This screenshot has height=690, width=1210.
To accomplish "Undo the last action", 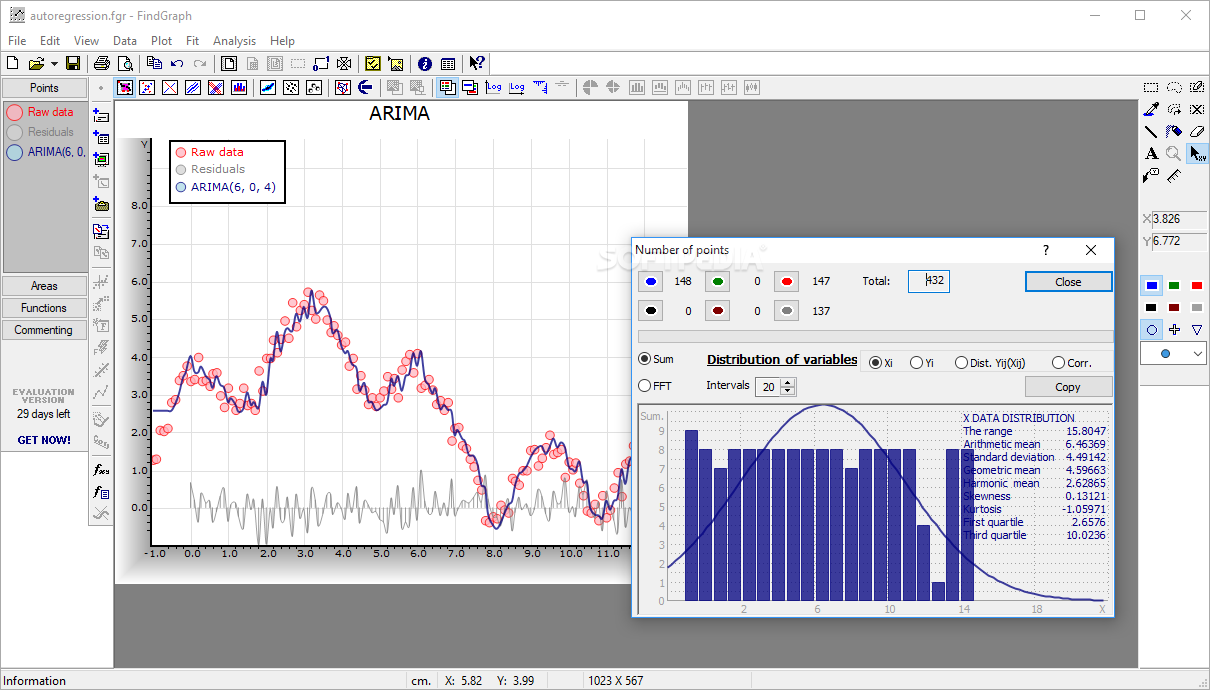I will (177, 63).
